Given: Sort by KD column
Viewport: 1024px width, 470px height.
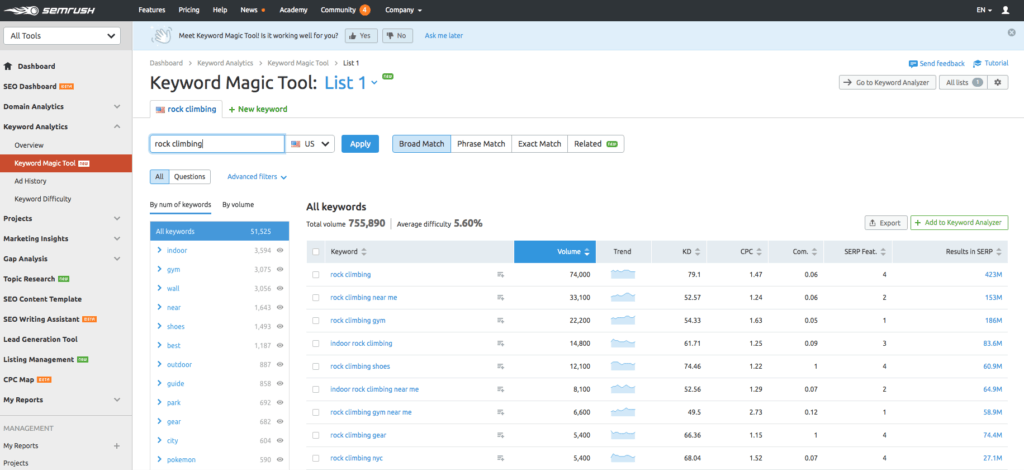Looking at the screenshot, I should (x=697, y=252).
